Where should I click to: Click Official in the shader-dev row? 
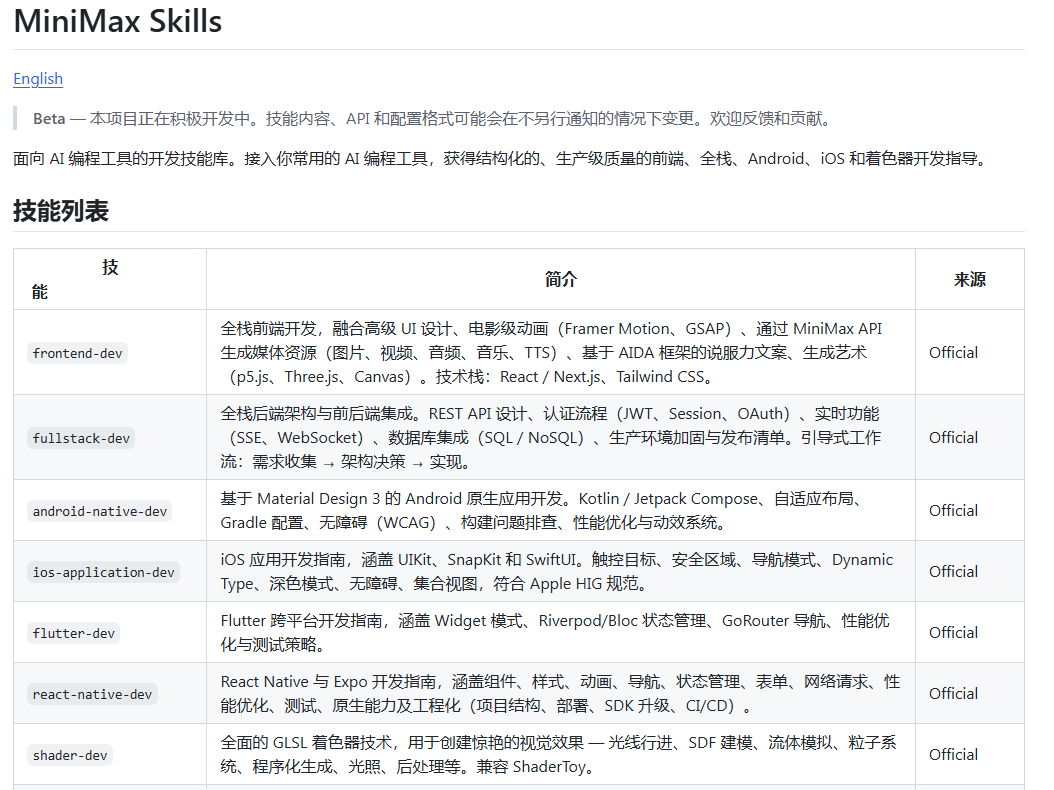tap(953, 754)
